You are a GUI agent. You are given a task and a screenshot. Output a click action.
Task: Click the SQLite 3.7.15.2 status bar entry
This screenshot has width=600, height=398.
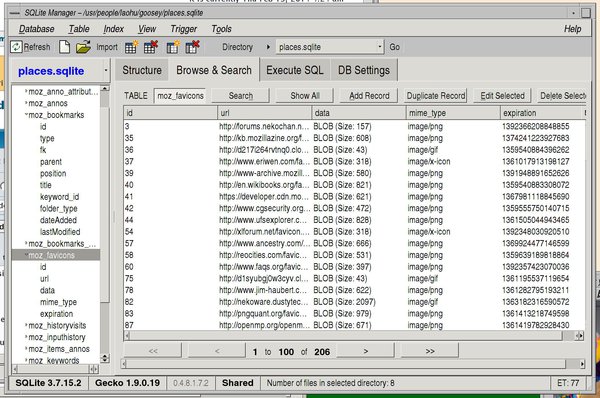(x=49, y=383)
